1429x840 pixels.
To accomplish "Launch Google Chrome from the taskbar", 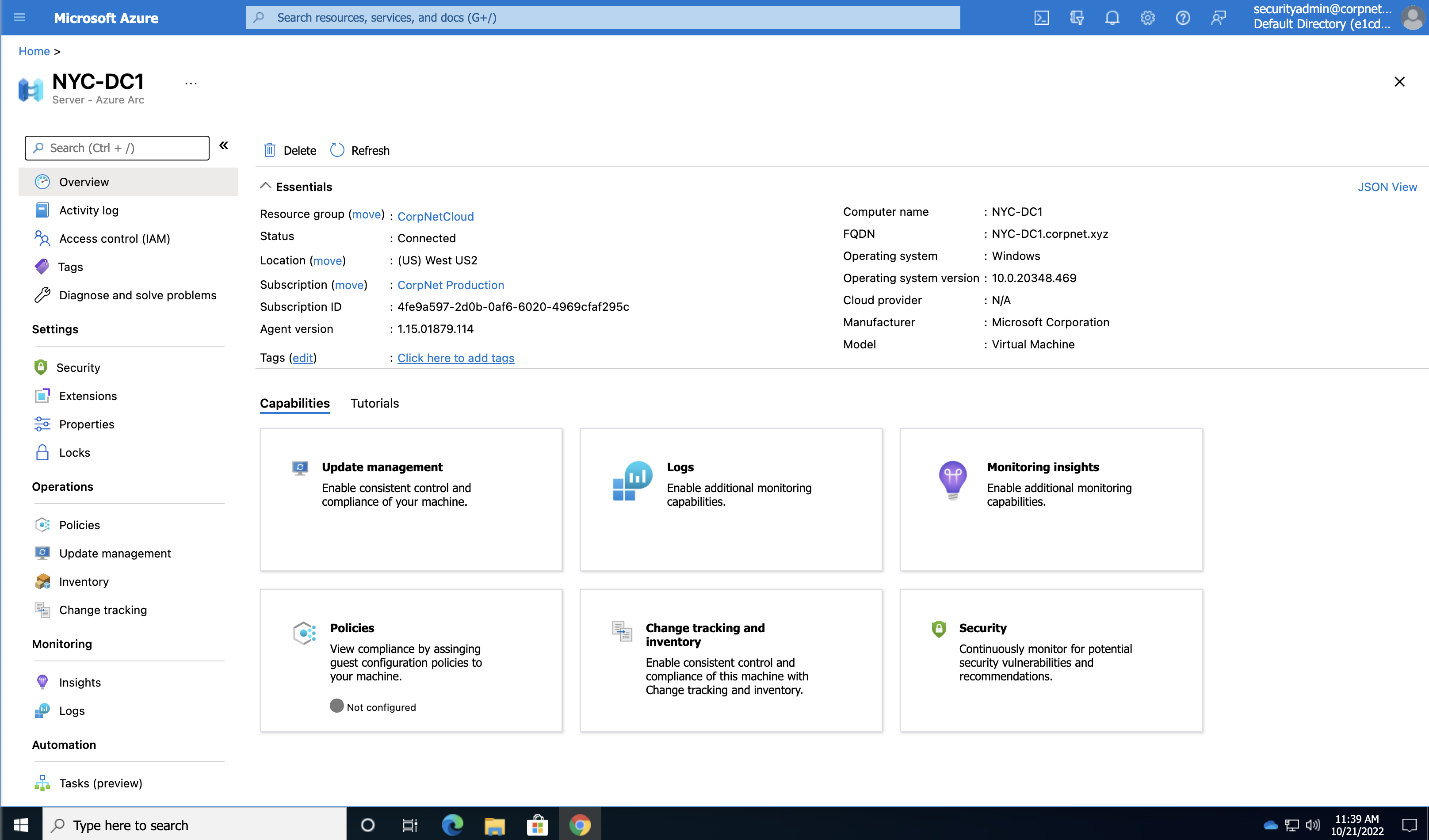I will click(x=580, y=824).
